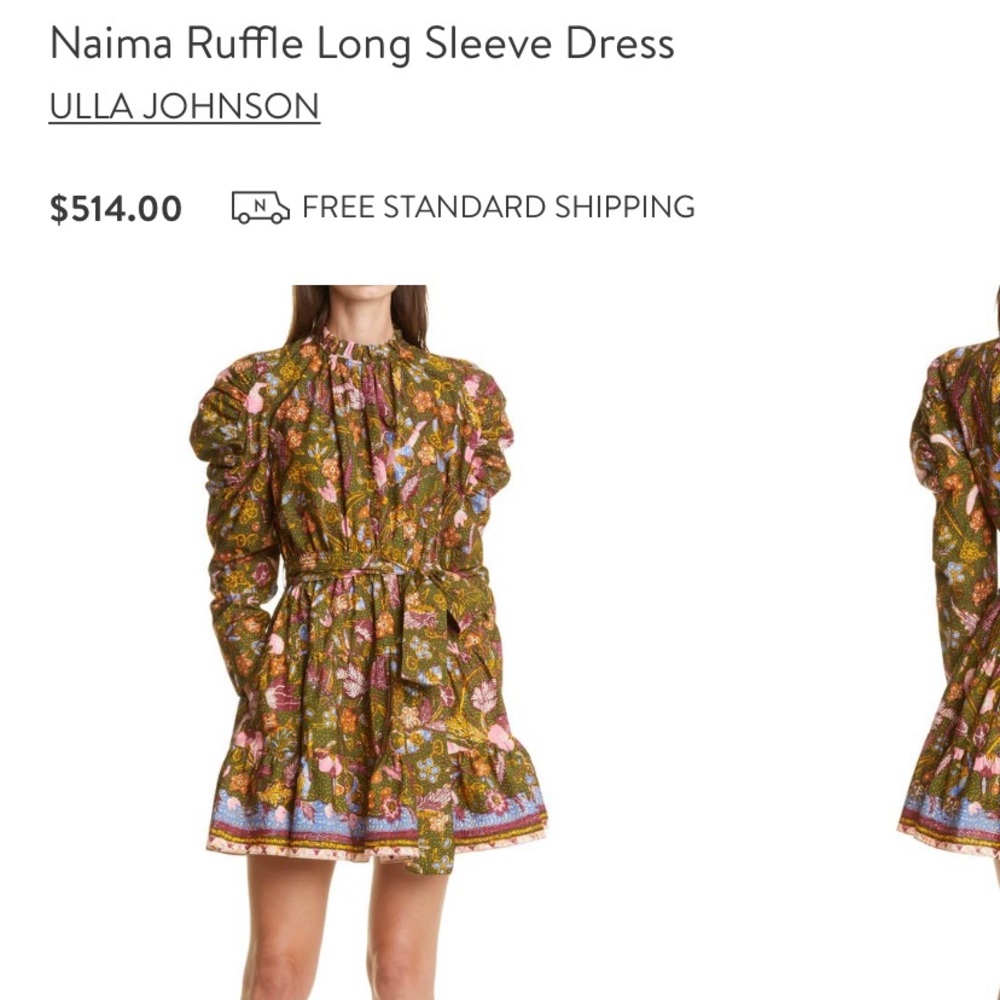This screenshot has width=1000, height=1000.
Task: Select the underlined brand name link
Action: tap(185, 103)
